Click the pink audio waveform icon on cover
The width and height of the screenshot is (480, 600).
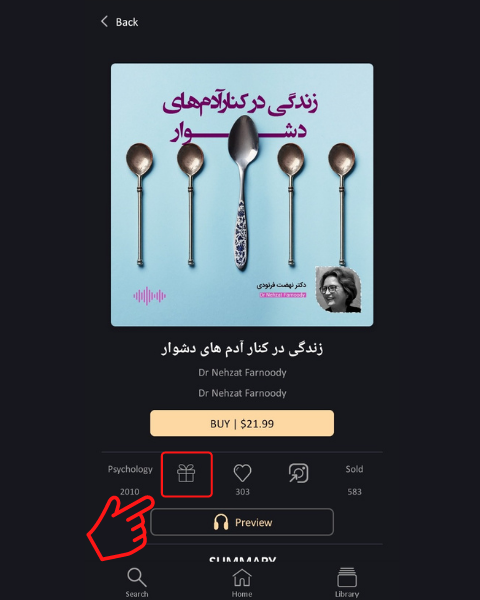tap(150, 296)
